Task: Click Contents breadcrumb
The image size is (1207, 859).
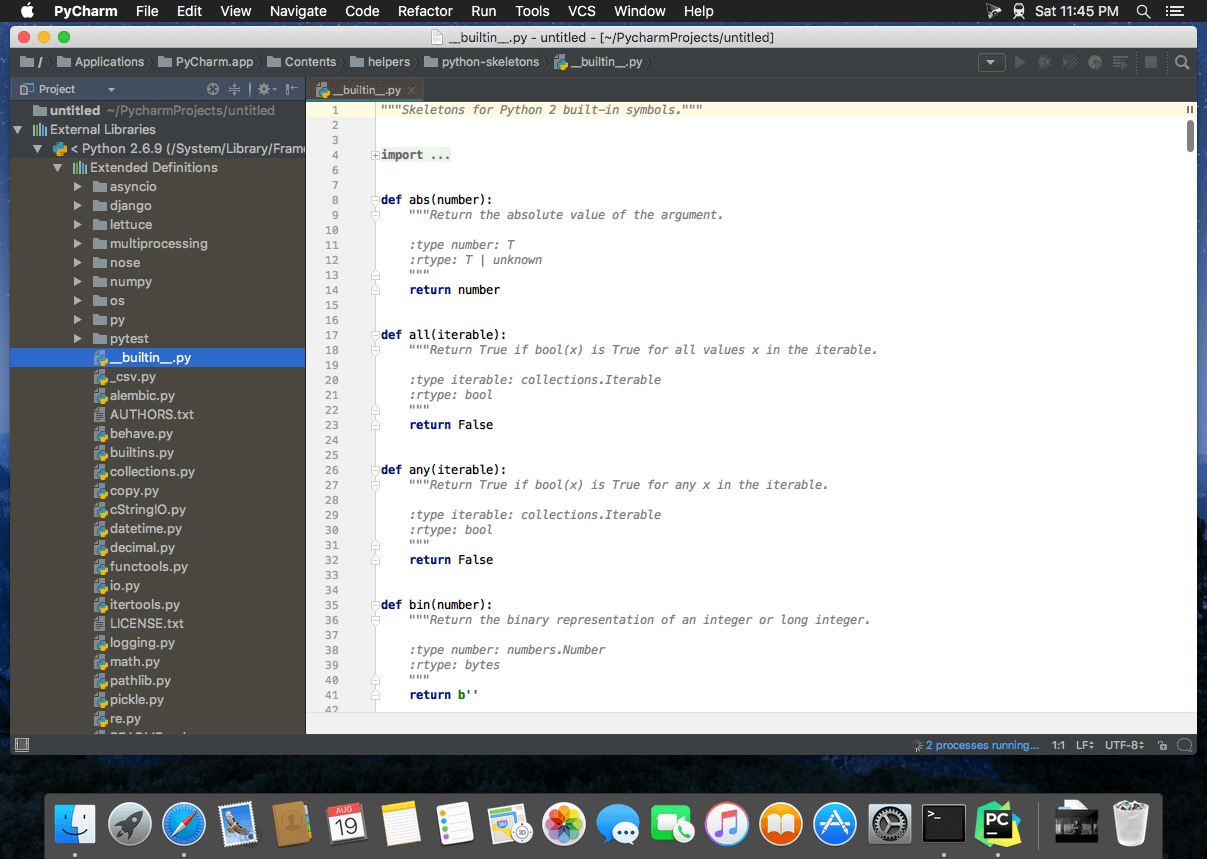Action: pyautogui.click(x=302, y=62)
